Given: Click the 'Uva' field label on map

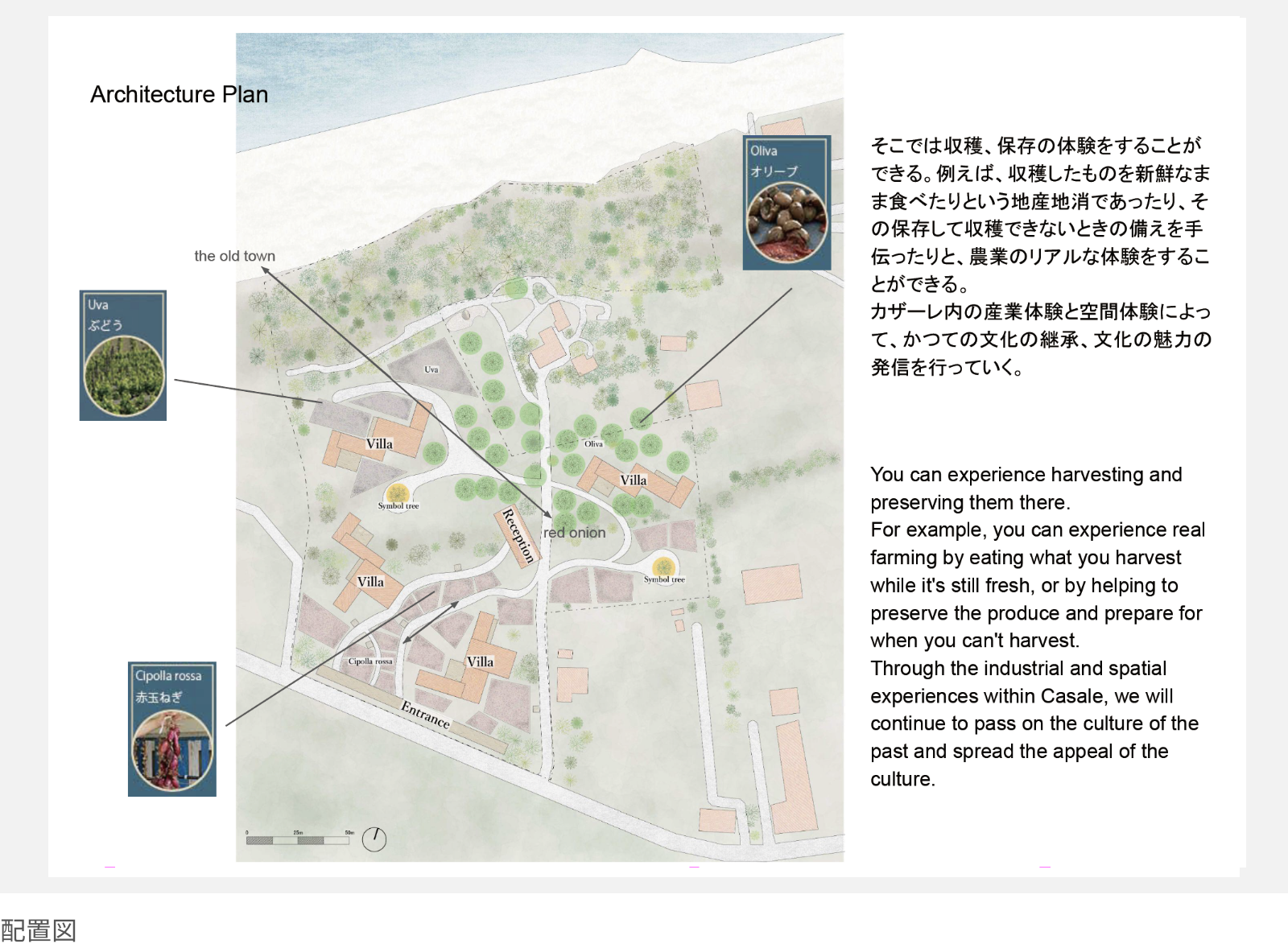Looking at the screenshot, I should click(x=431, y=369).
